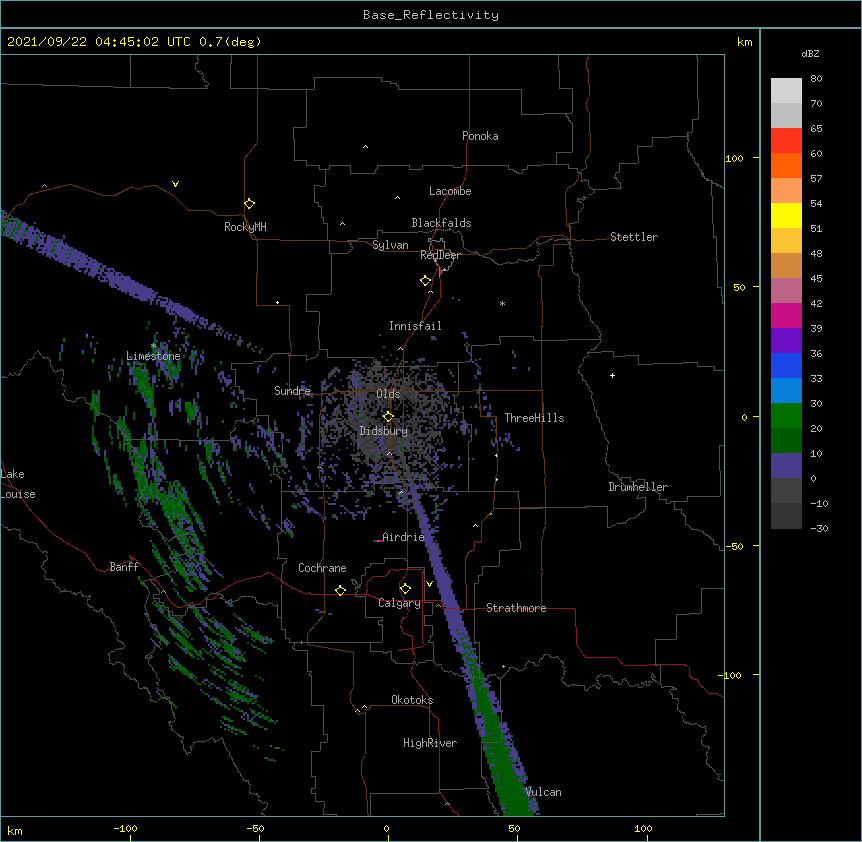This screenshot has height=842, width=862.
Task: Click the Innisfail city label
Action: 415,326
